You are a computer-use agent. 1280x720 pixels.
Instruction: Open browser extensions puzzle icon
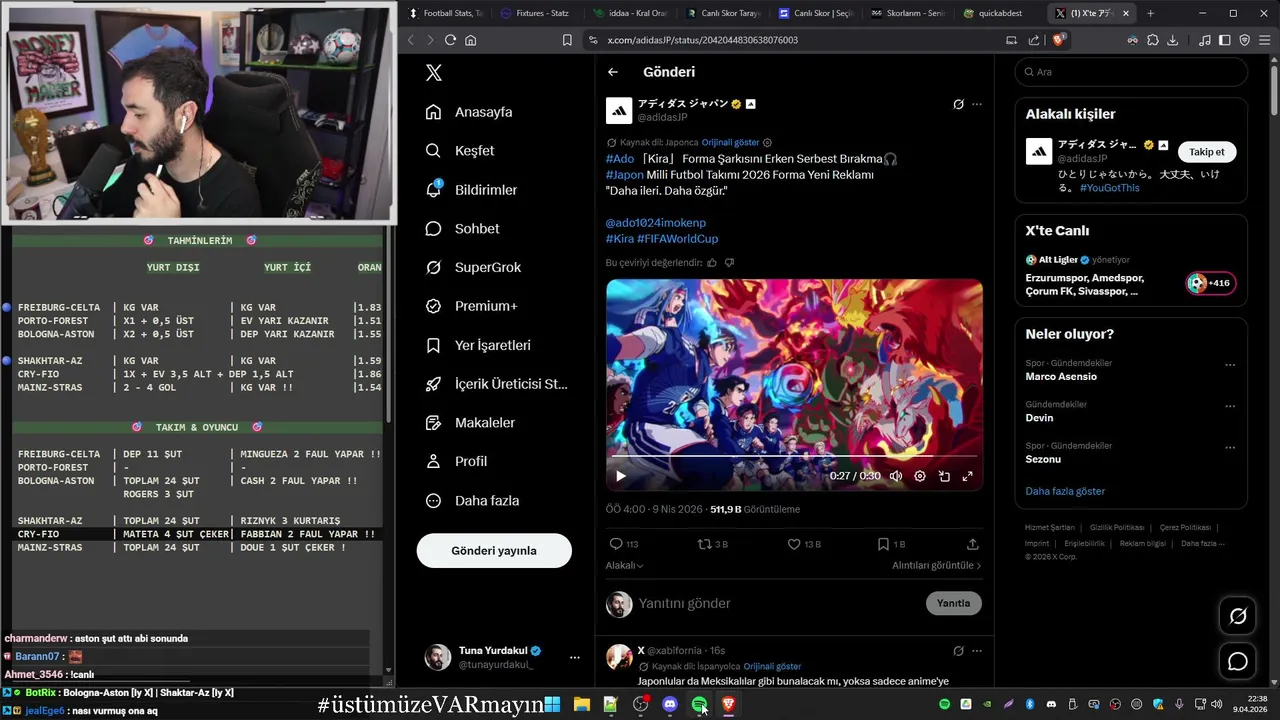(1152, 40)
